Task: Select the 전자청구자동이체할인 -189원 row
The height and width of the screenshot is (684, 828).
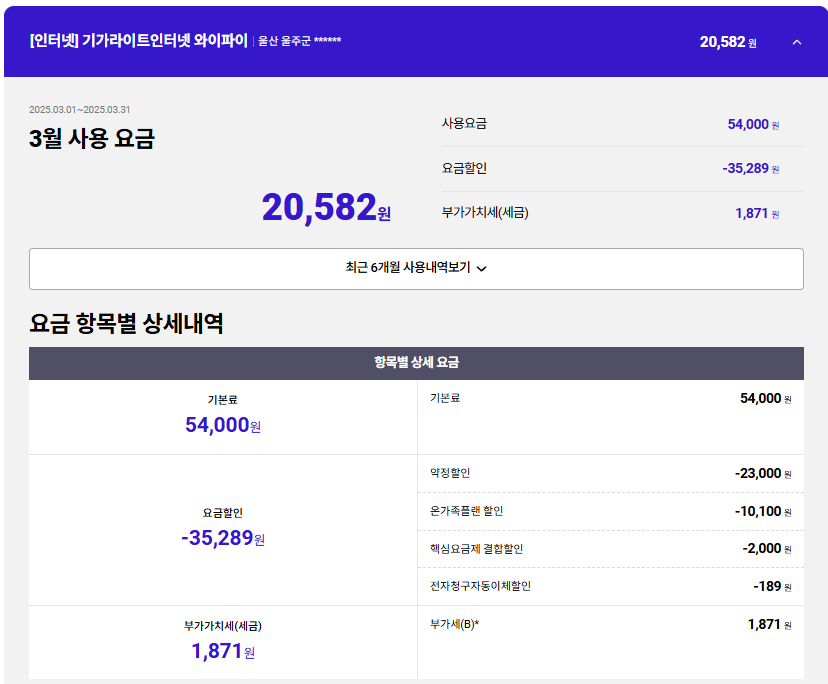Action: [610, 586]
